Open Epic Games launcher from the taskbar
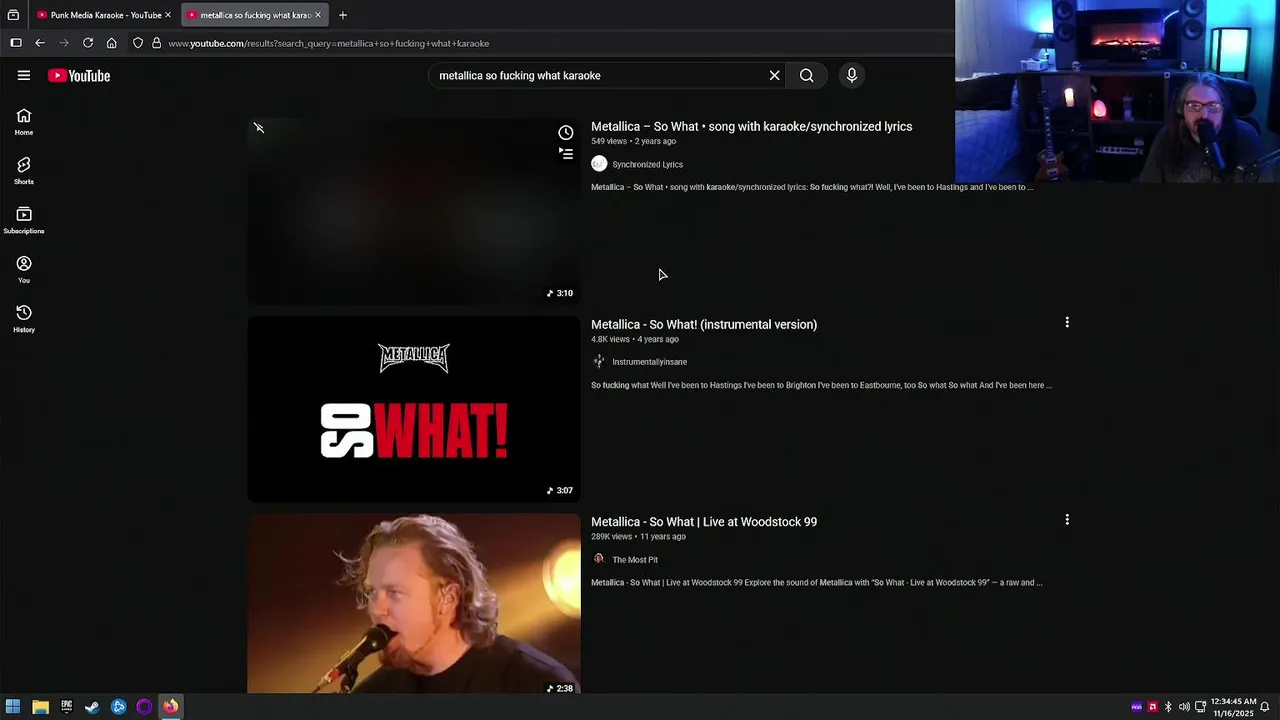The height and width of the screenshot is (720, 1280). pos(66,706)
